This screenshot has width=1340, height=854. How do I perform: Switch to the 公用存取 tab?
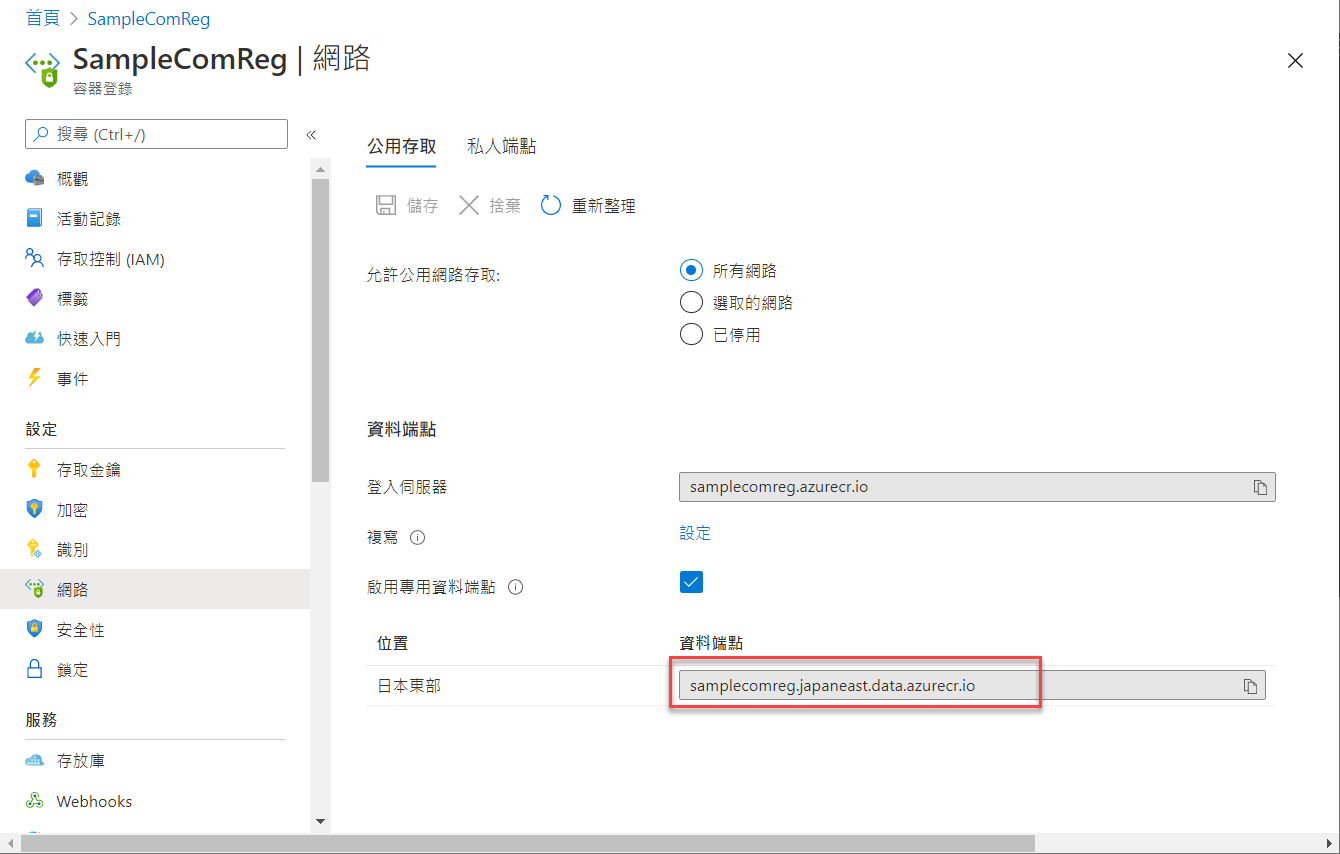(x=401, y=147)
